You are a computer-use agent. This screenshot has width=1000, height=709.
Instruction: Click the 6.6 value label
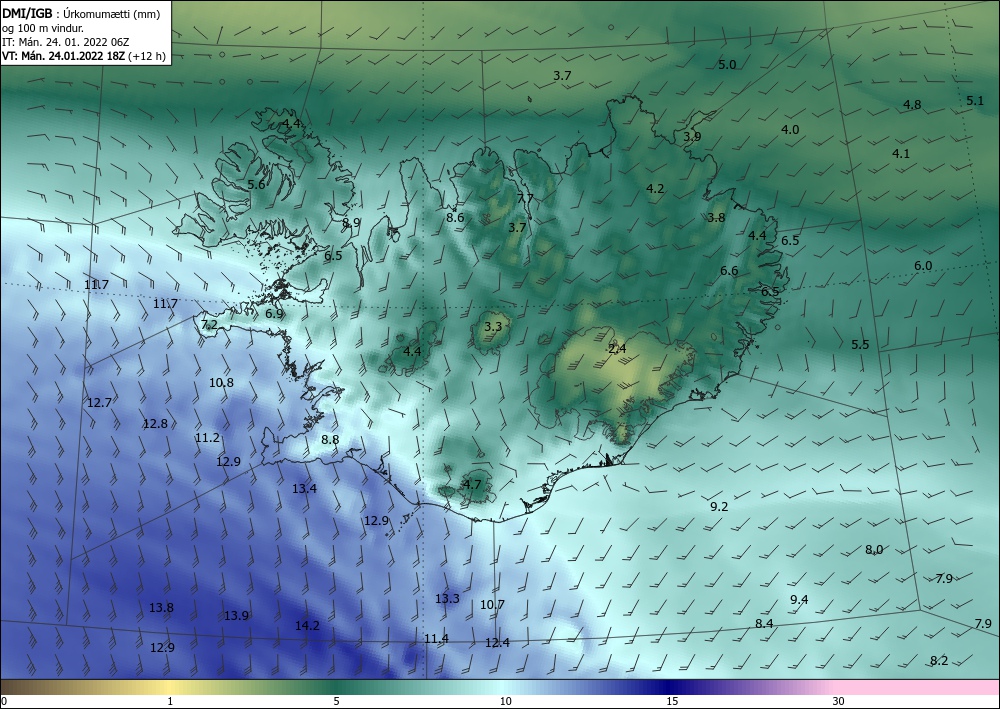point(729,270)
